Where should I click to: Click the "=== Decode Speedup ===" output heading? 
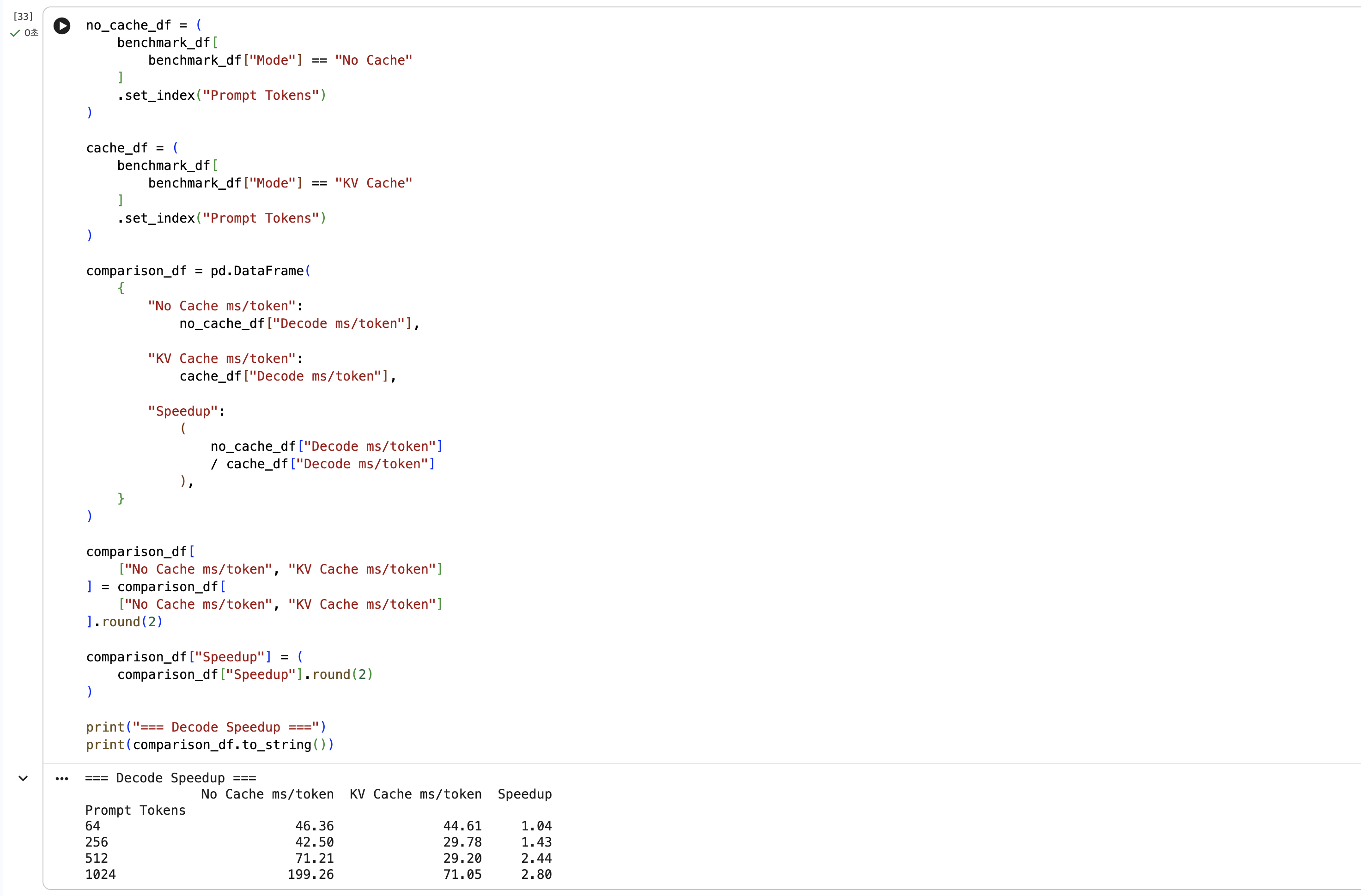point(170,778)
